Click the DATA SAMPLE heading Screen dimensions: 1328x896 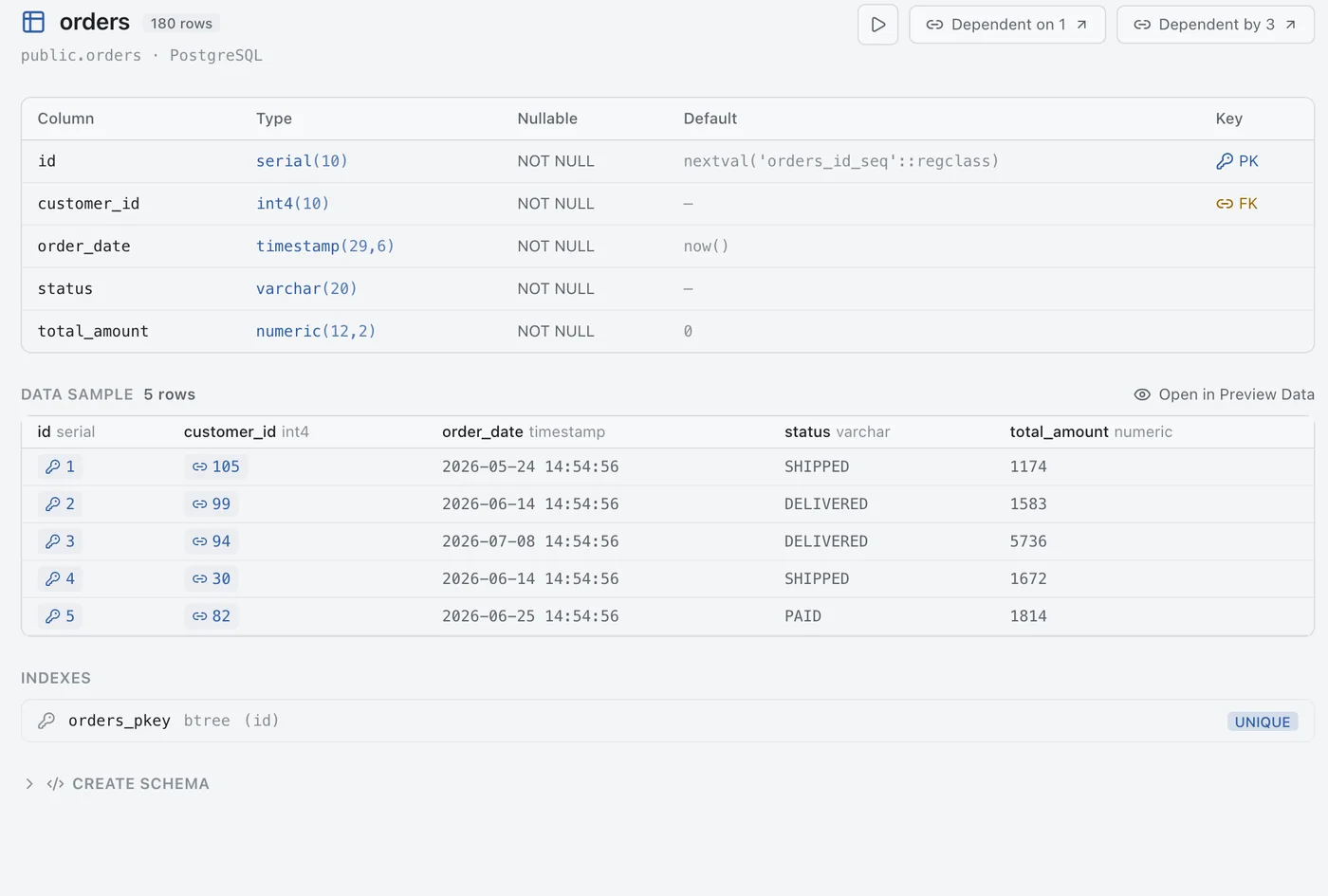point(77,394)
